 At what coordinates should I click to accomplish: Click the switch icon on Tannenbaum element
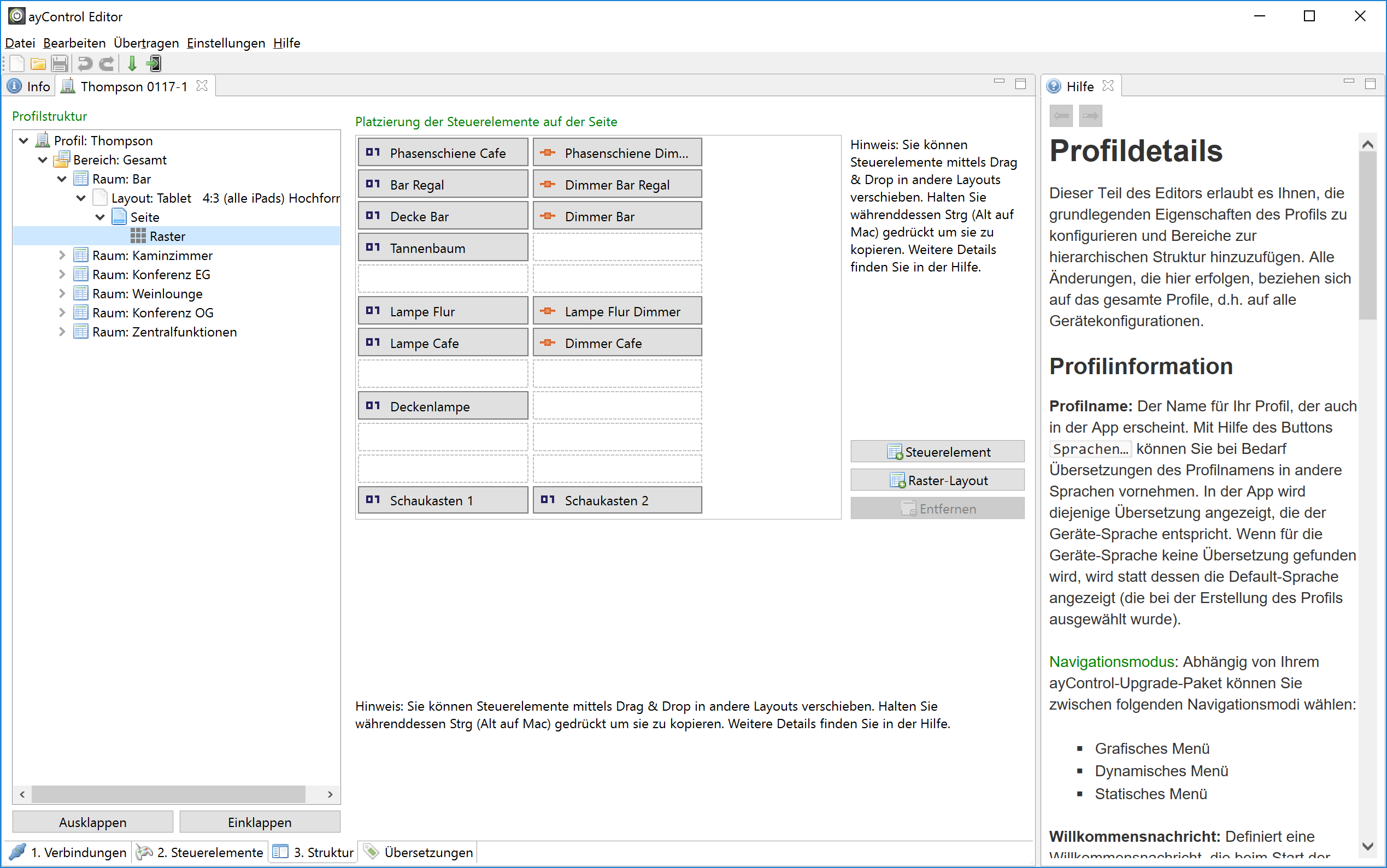pos(373,247)
